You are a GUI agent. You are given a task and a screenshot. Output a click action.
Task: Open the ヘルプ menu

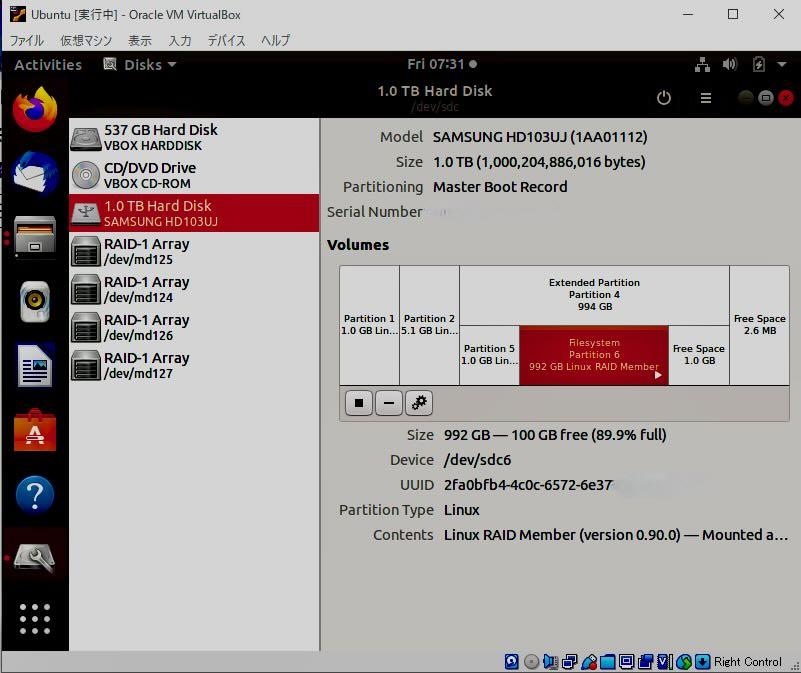tap(275, 40)
